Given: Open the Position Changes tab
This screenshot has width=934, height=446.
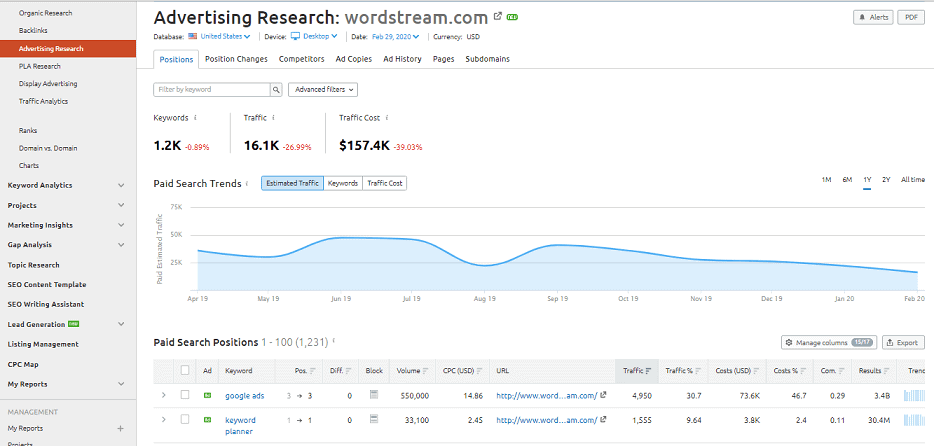Looking at the screenshot, I should click(x=236, y=59).
